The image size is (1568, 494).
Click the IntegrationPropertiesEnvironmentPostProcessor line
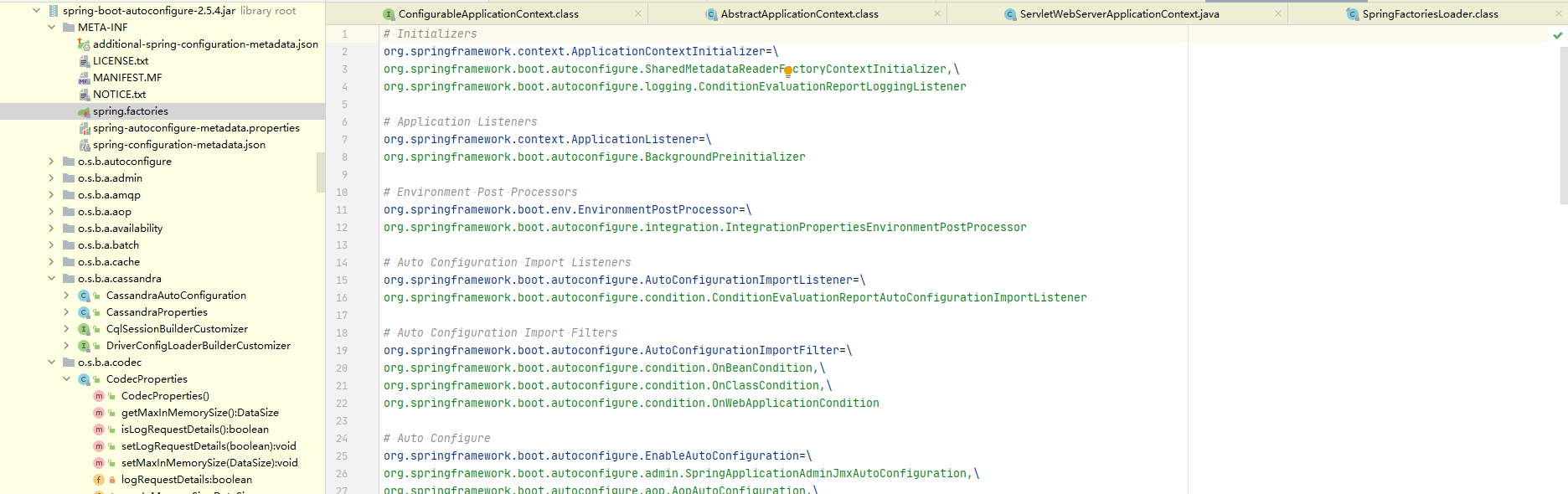pyautogui.click(x=704, y=228)
